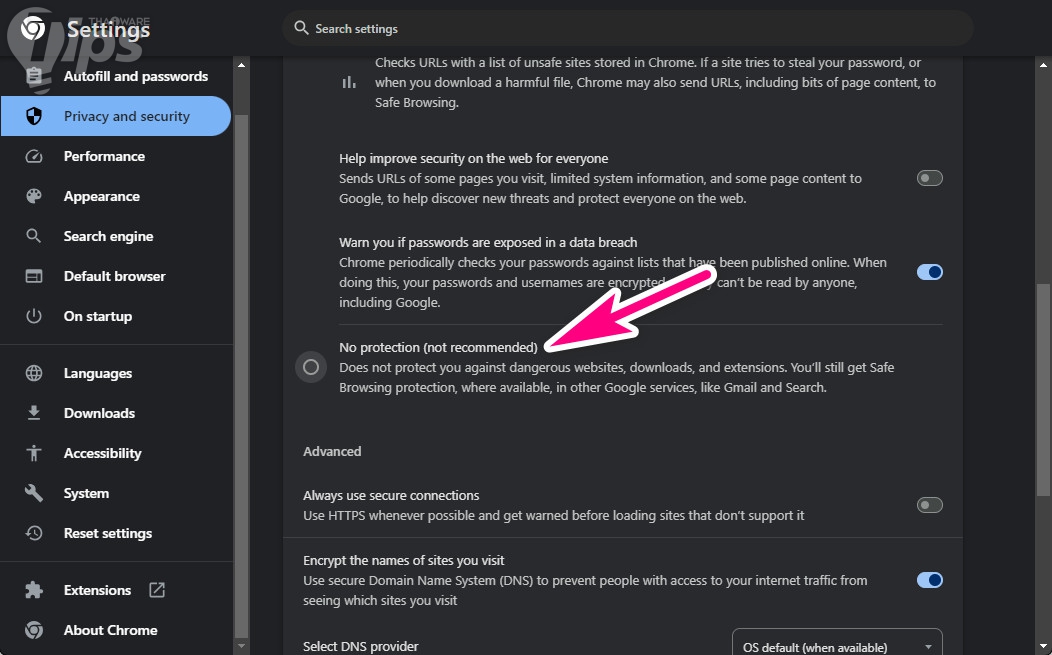1052x655 pixels.
Task: Click the sidebar scroll up arrow
Action: (242, 65)
